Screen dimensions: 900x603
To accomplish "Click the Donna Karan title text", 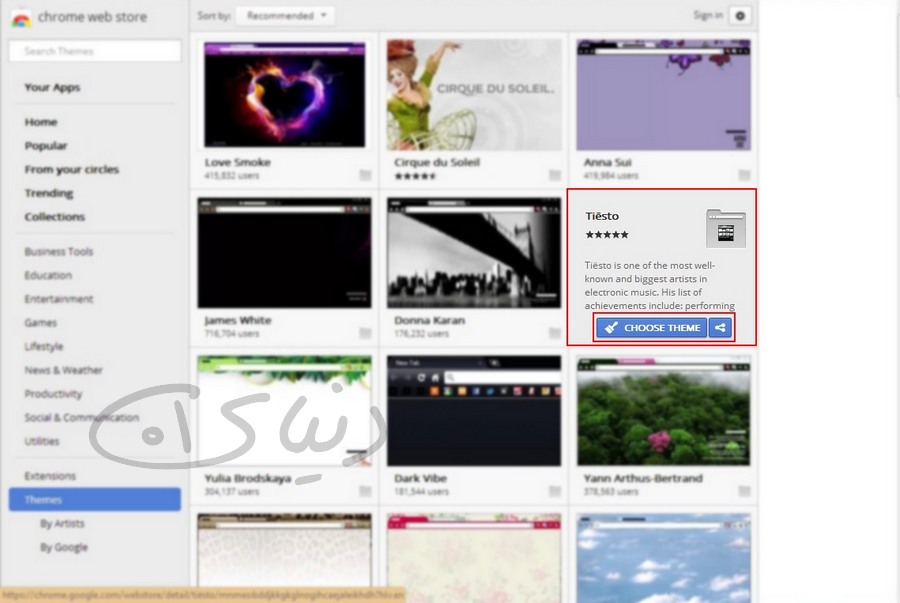I will (429, 320).
